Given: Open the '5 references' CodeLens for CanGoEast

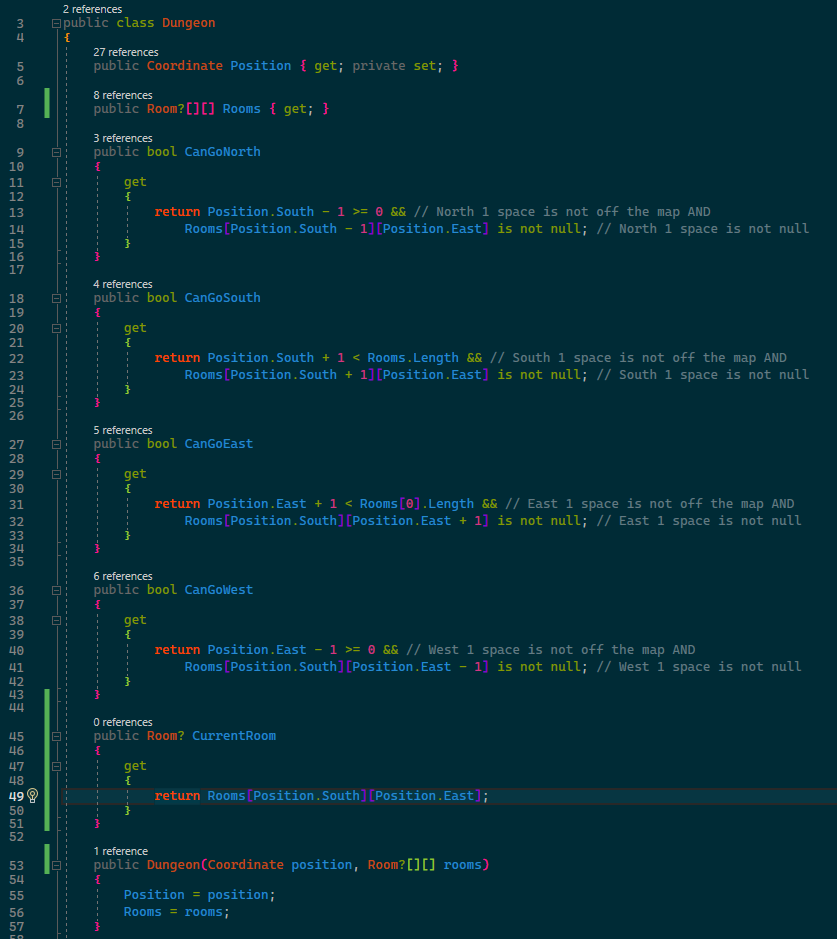Looking at the screenshot, I should (x=123, y=431).
